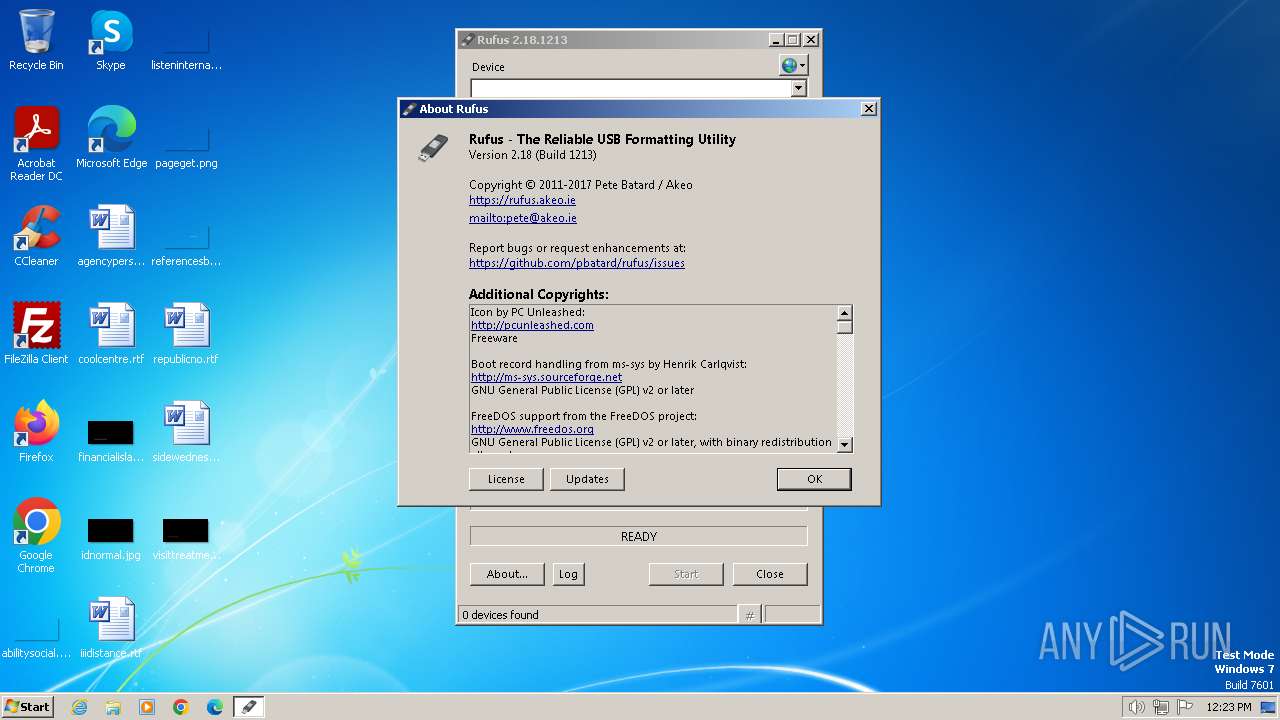Viewport: 1280px width, 720px height.
Task: Open Windows Explorer folder in taskbar
Action: (x=113, y=707)
